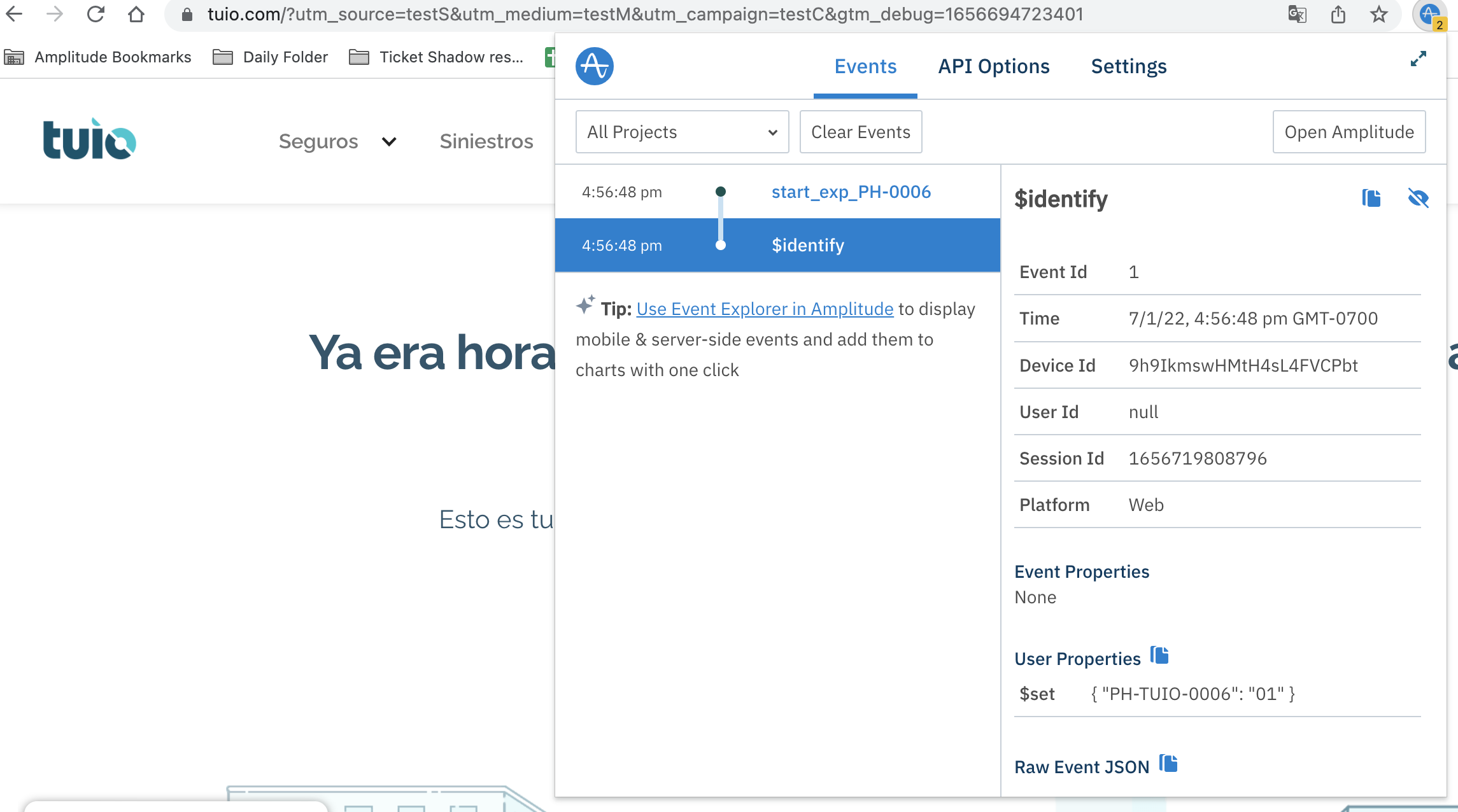Copy User Properties using its clipboard icon
Viewport: 1458px width, 812px height.
1159,655
